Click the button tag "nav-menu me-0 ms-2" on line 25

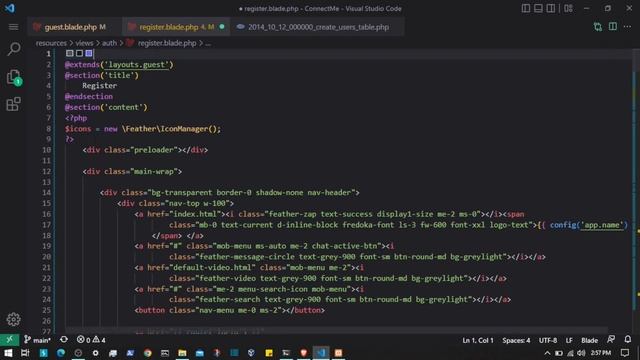coord(230,310)
